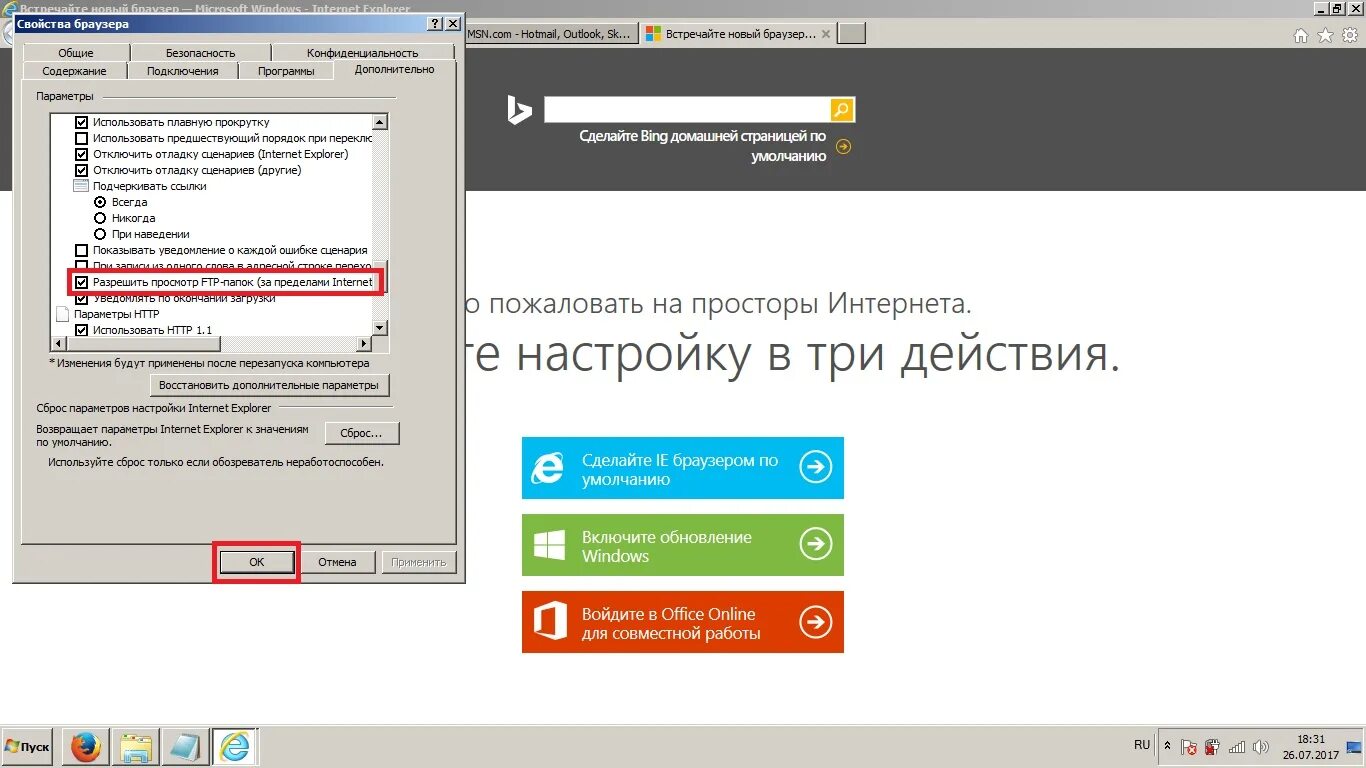Click the Отмена button
1366x768 pixels.
click(337, 562)
